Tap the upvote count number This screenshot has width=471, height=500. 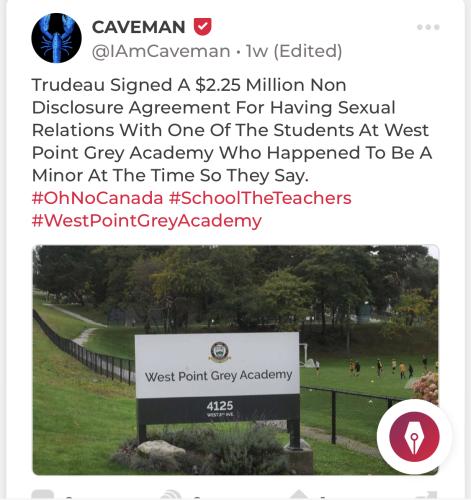tap(323, 497)
